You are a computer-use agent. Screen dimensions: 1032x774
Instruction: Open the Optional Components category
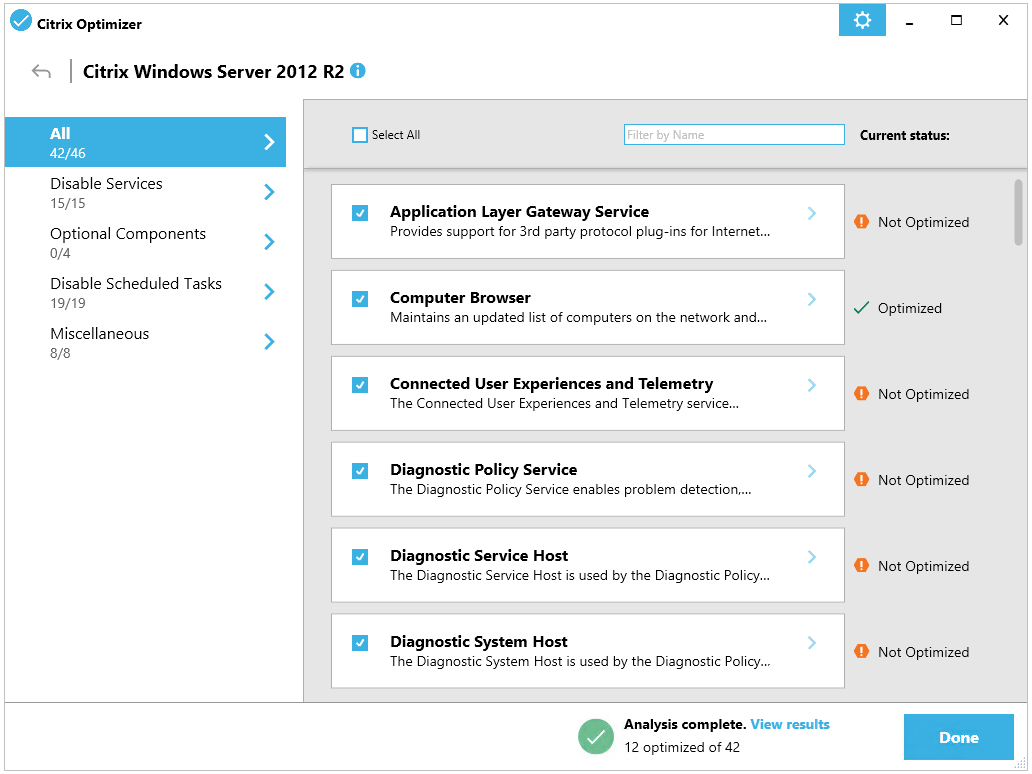coord(145,242)
